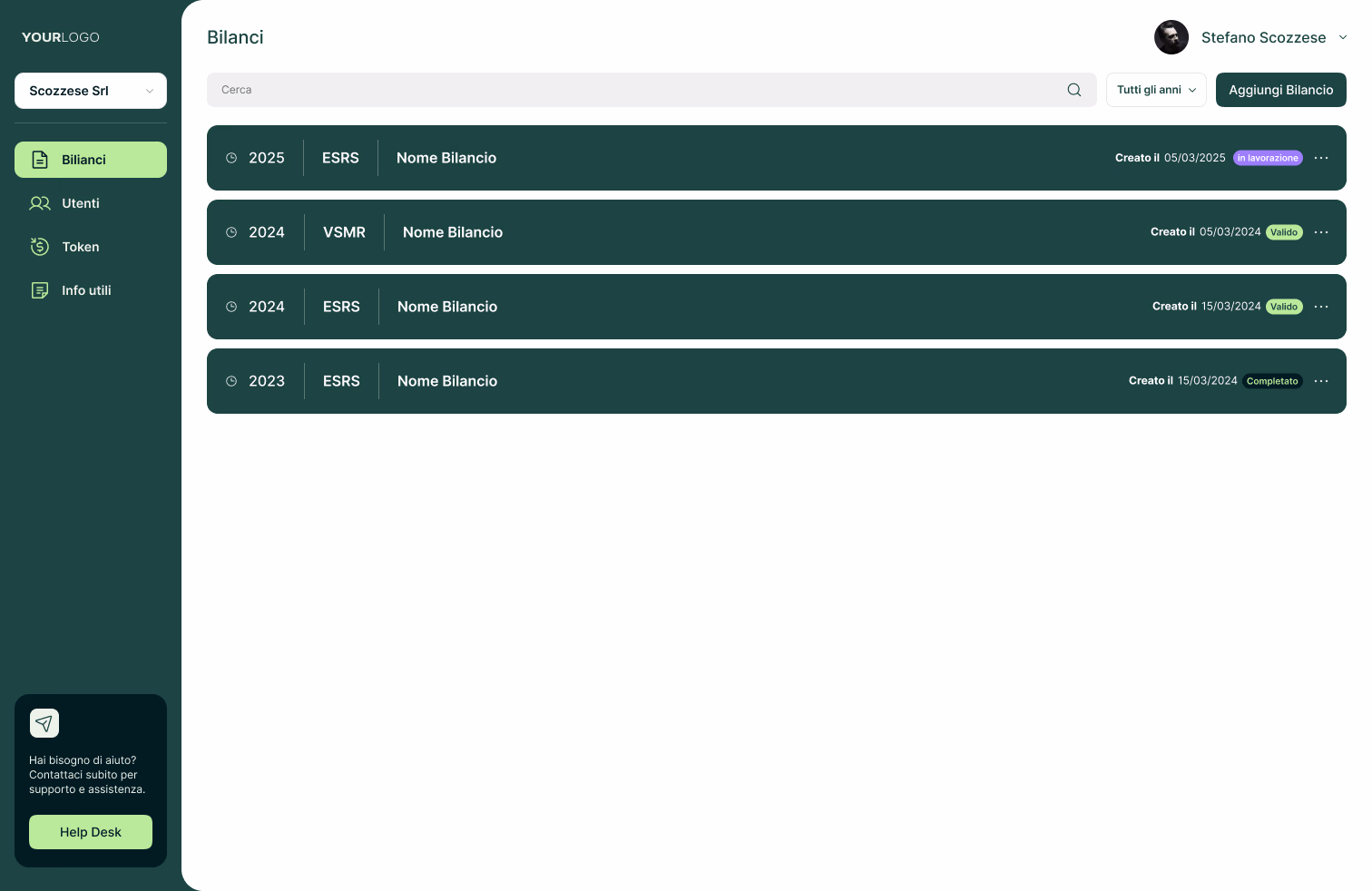Expand the user menu chevron beside Stefano Scozzese
This screenshot has width=1372, height=891.
[x=1343, y=37]
